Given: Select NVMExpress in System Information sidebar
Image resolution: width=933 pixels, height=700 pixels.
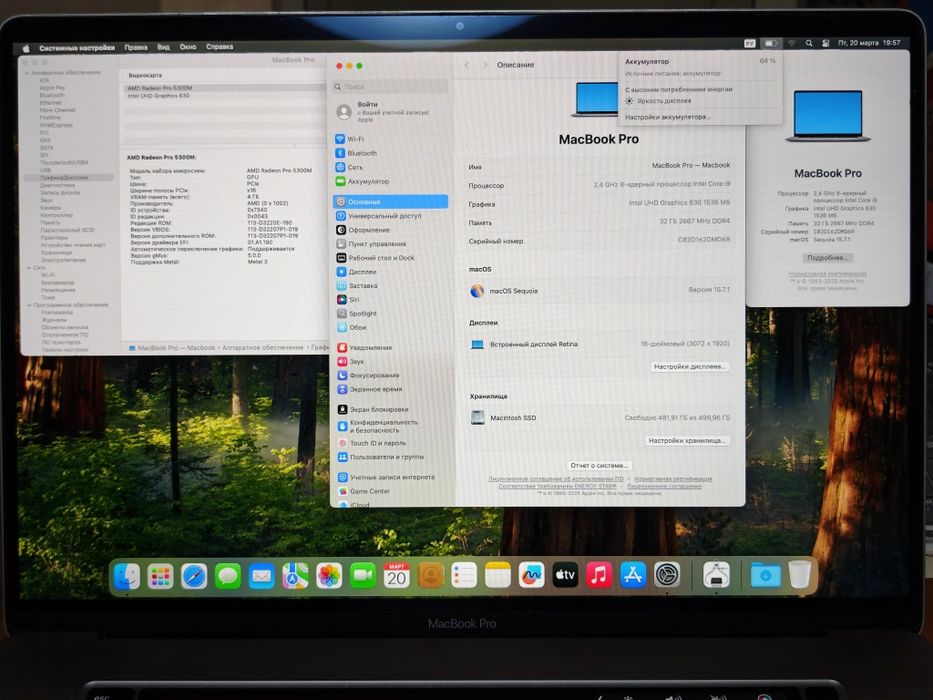Looking at the screenshot, I should pyautogui.click(x=56, y=125).
